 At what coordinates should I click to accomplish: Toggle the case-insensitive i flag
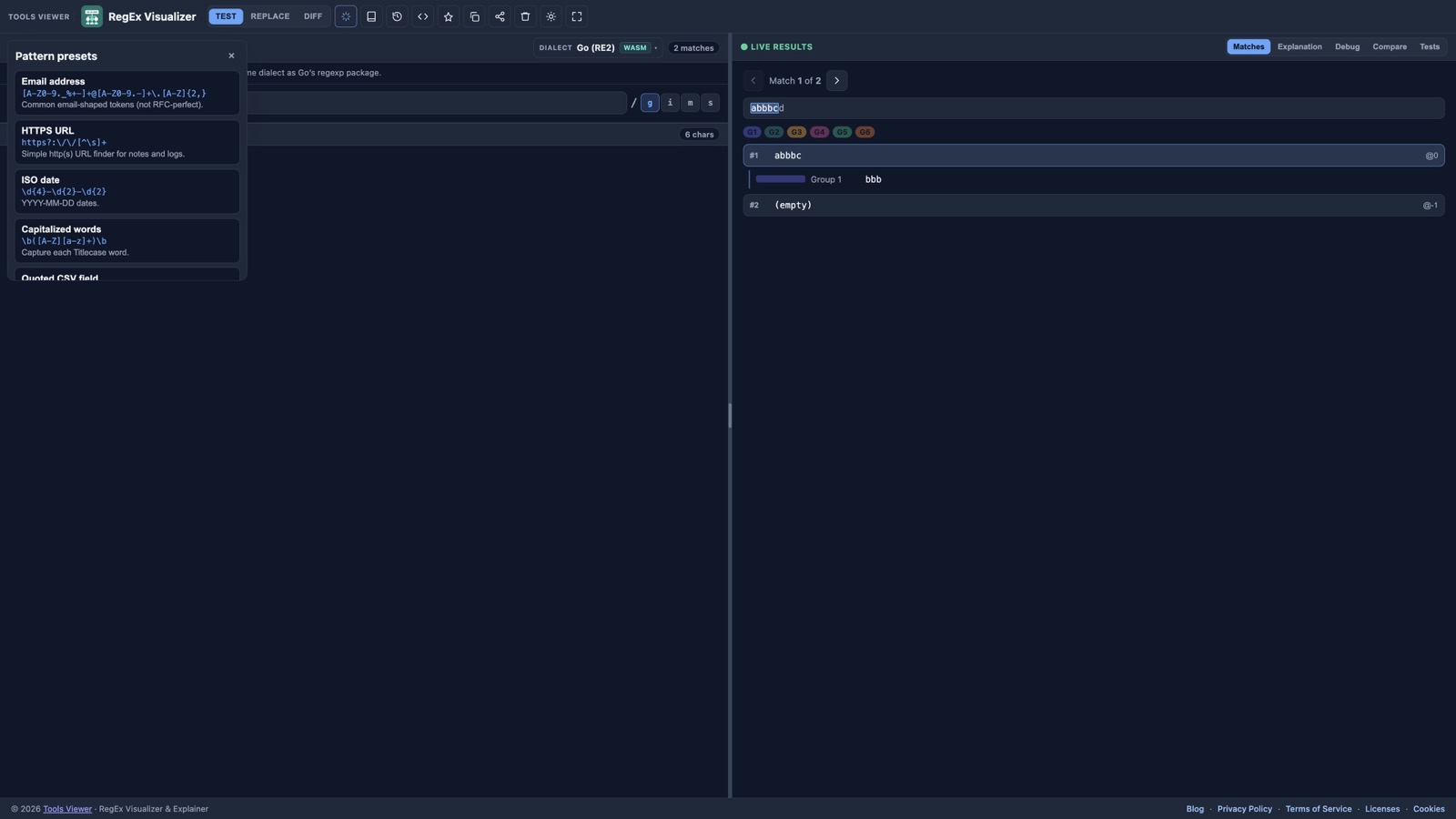point(670,103)
